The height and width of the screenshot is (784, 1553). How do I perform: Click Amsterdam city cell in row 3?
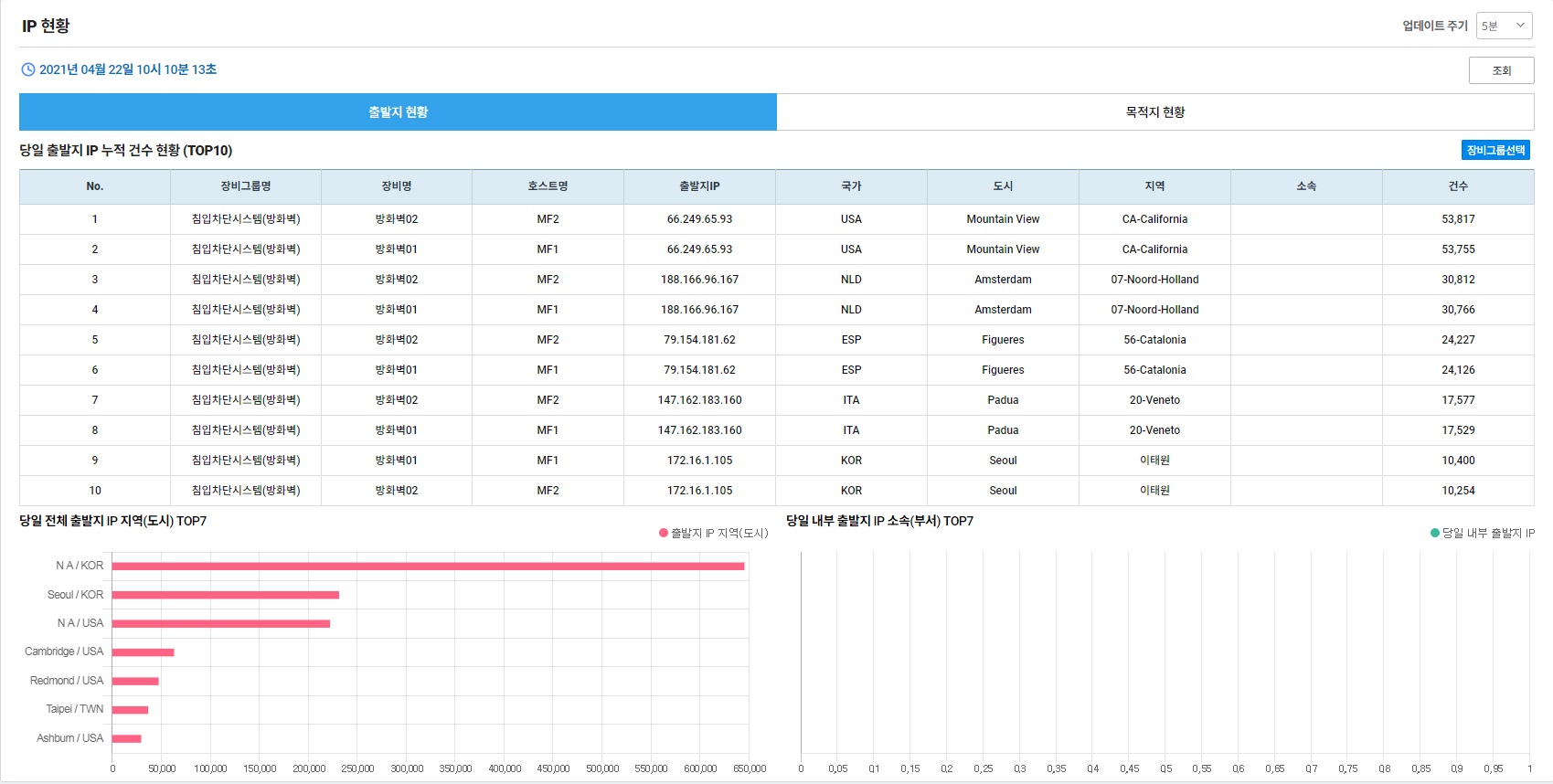pos(1003,280)
